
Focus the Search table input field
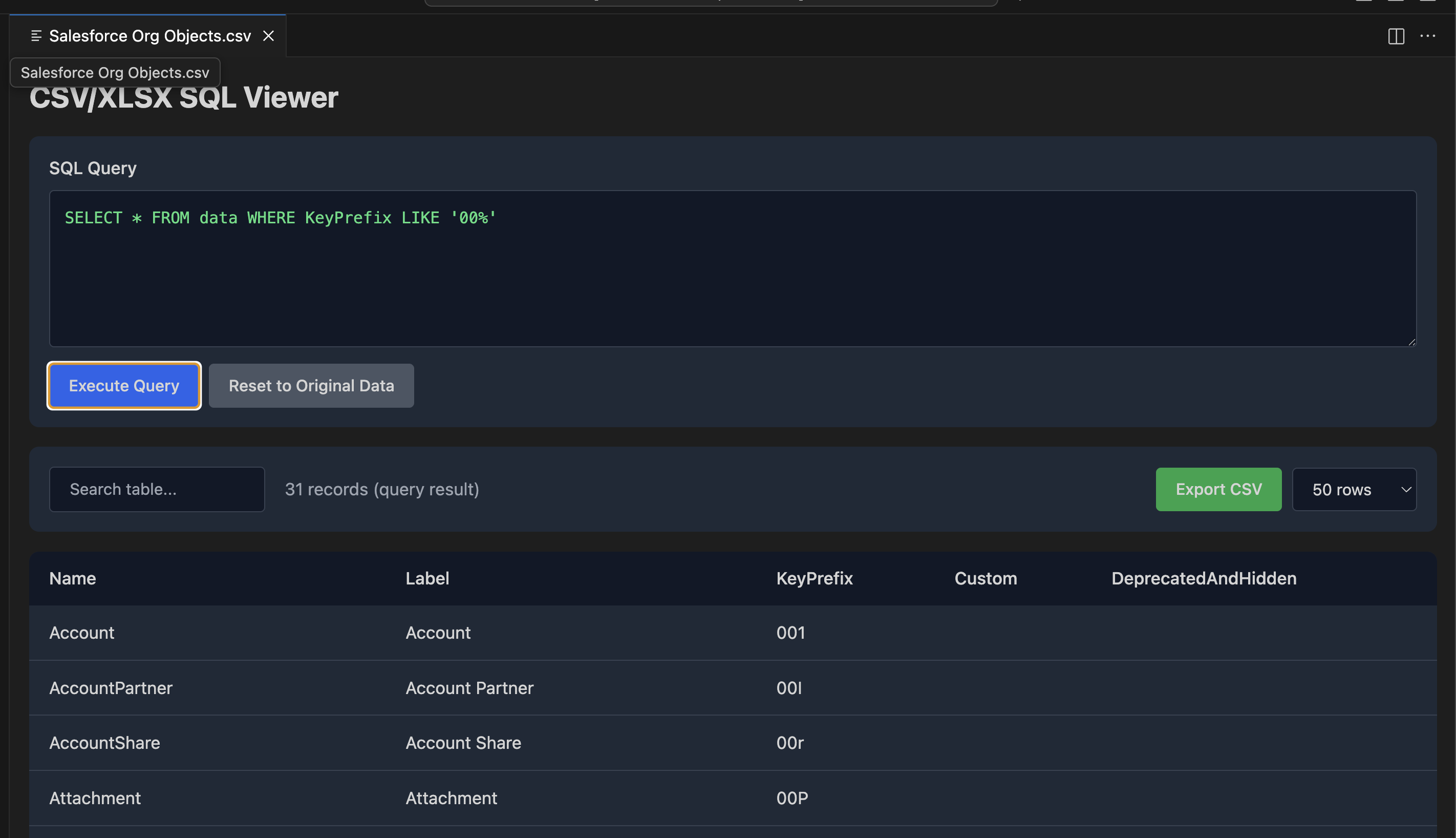[157, 489]
